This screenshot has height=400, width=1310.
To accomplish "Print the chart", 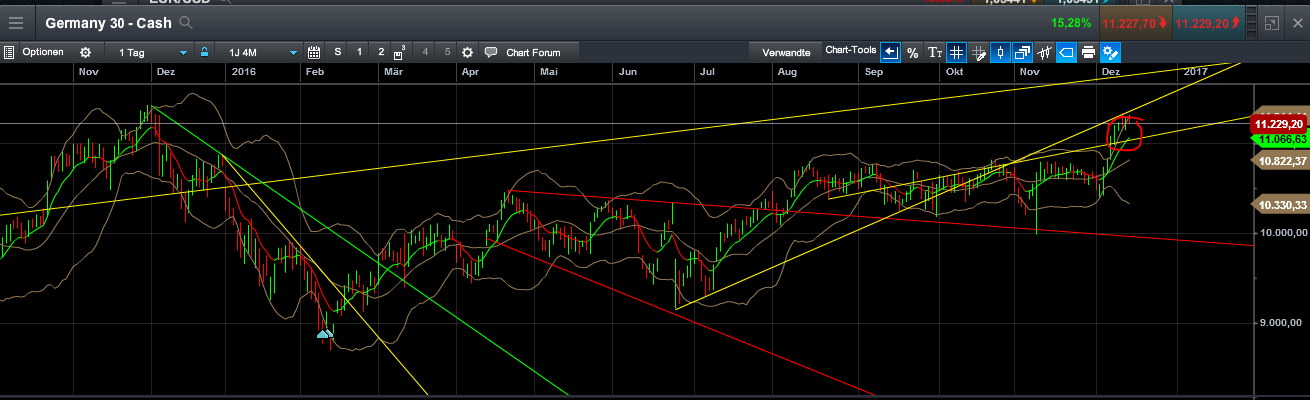I will pyautogui.click(x=1088, y=52).
